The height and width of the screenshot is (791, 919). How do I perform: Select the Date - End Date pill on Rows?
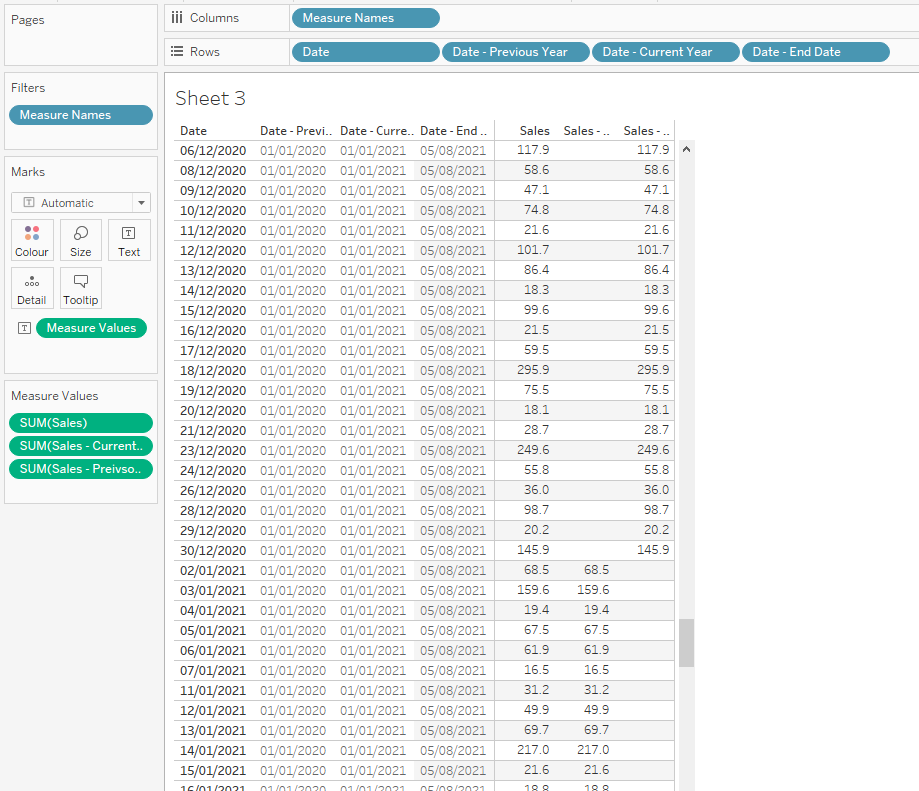point(815,52)
